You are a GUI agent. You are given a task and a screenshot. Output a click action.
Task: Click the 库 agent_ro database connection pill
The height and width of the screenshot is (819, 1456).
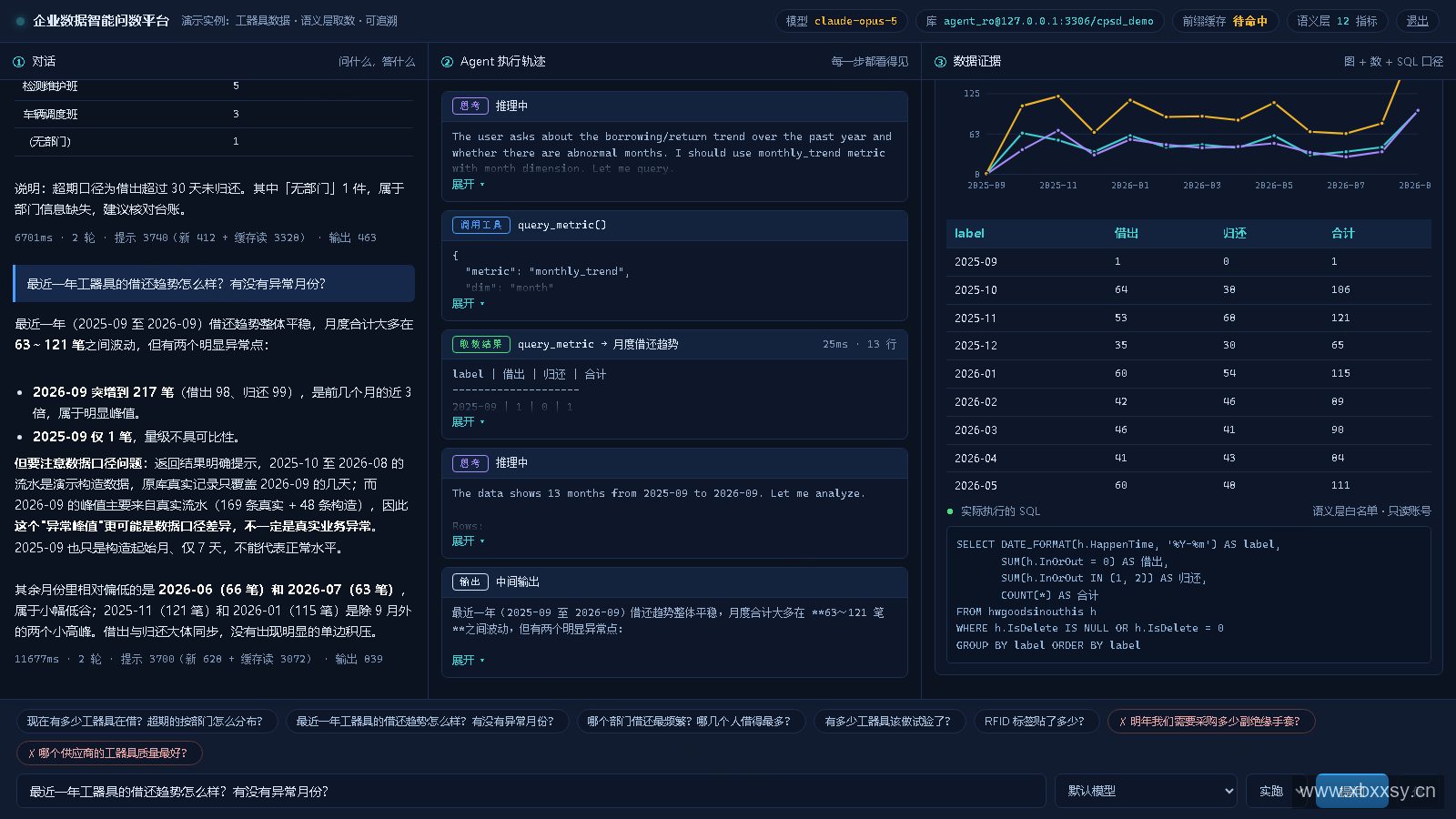(1039, 21)
